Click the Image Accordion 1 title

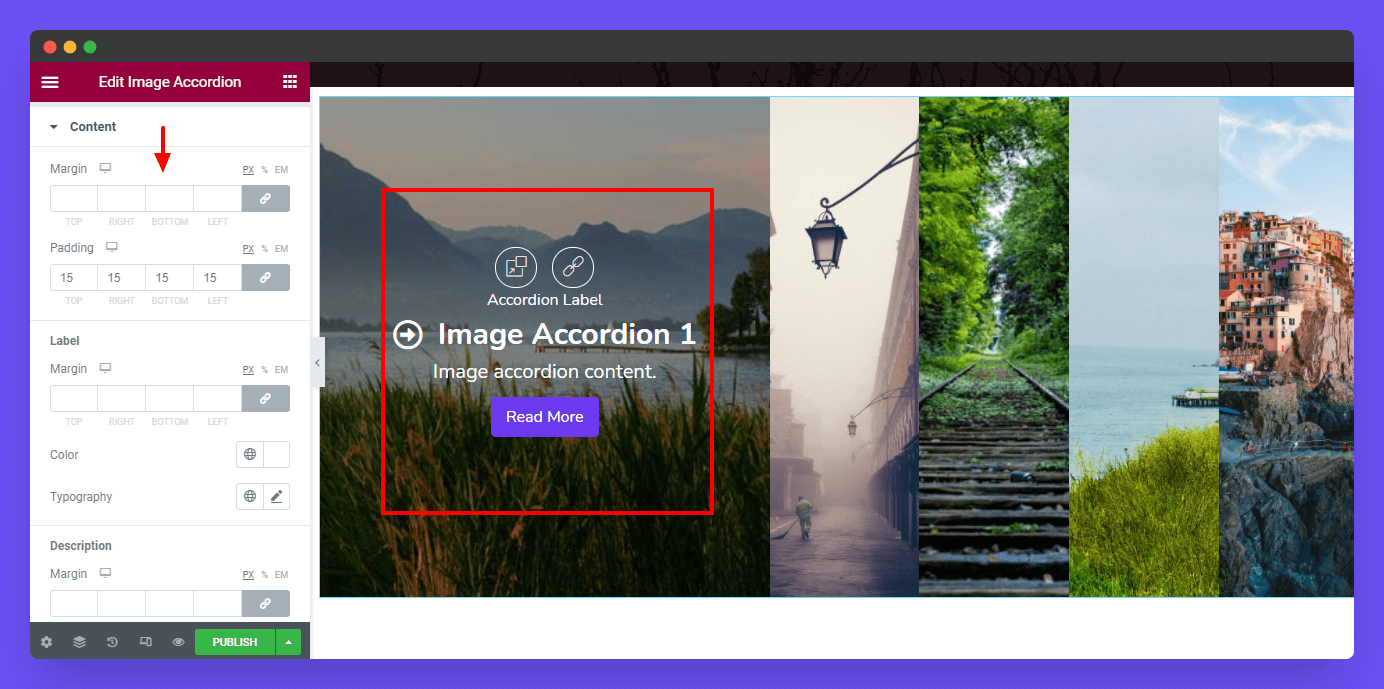(x=567, y=334)
